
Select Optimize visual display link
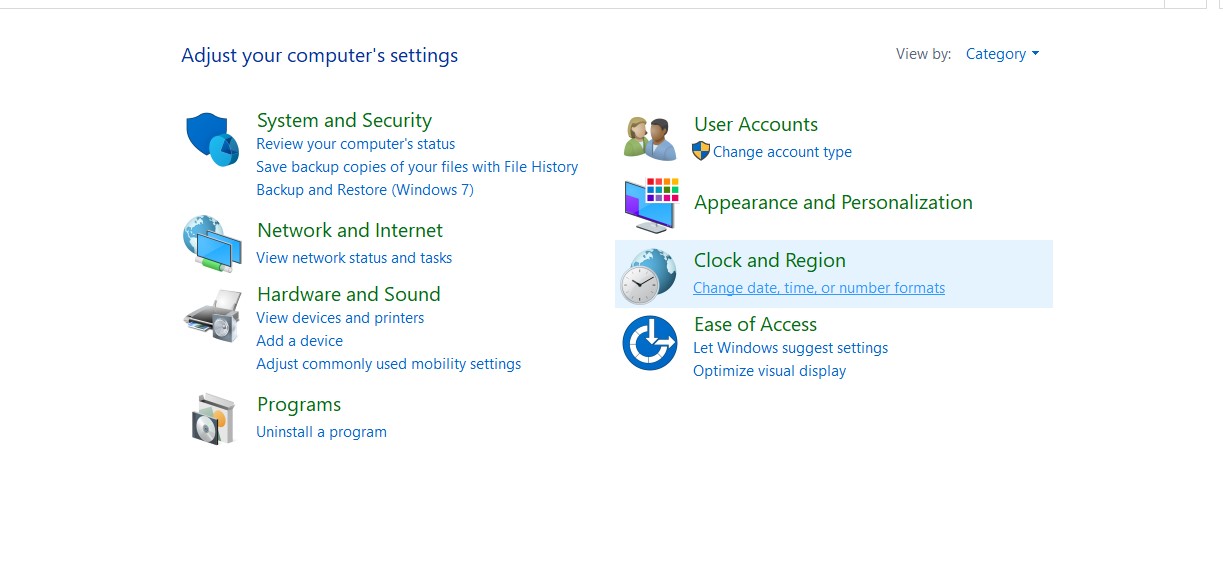769,371
